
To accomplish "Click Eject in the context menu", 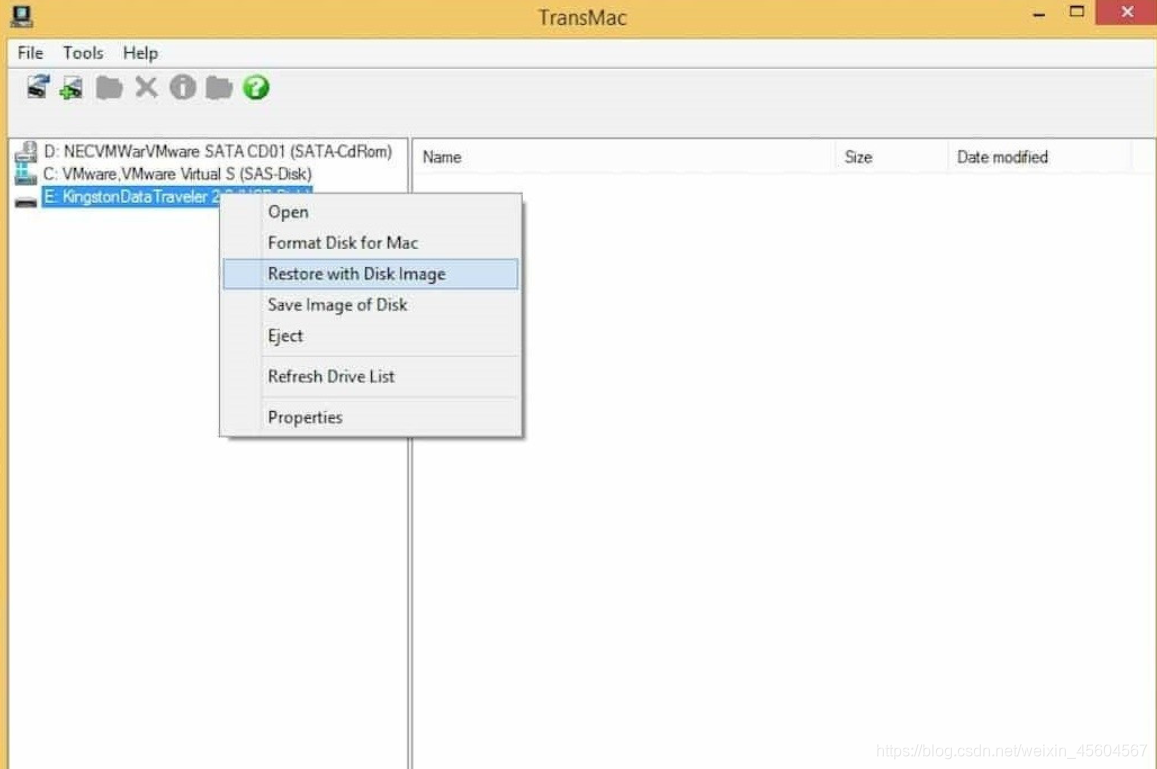I will 370,336.
